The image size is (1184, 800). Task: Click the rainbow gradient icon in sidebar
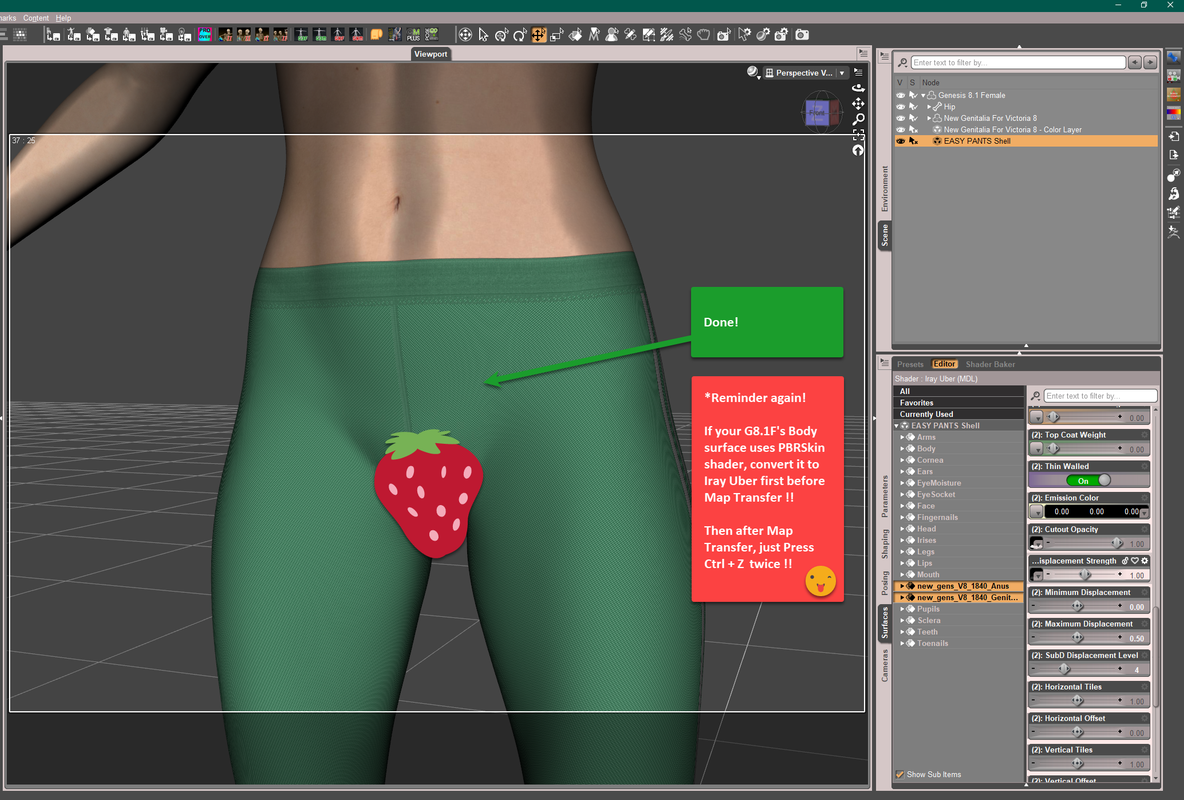1173,113
